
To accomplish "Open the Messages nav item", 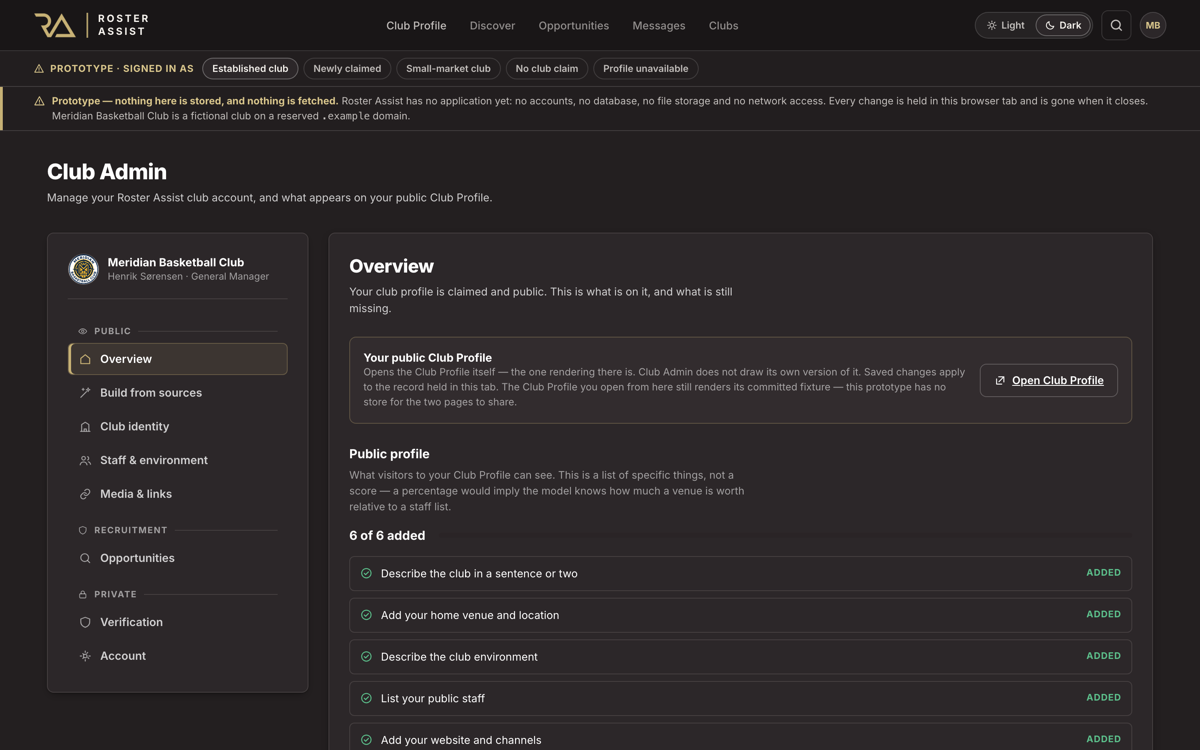I will point(659,25).
